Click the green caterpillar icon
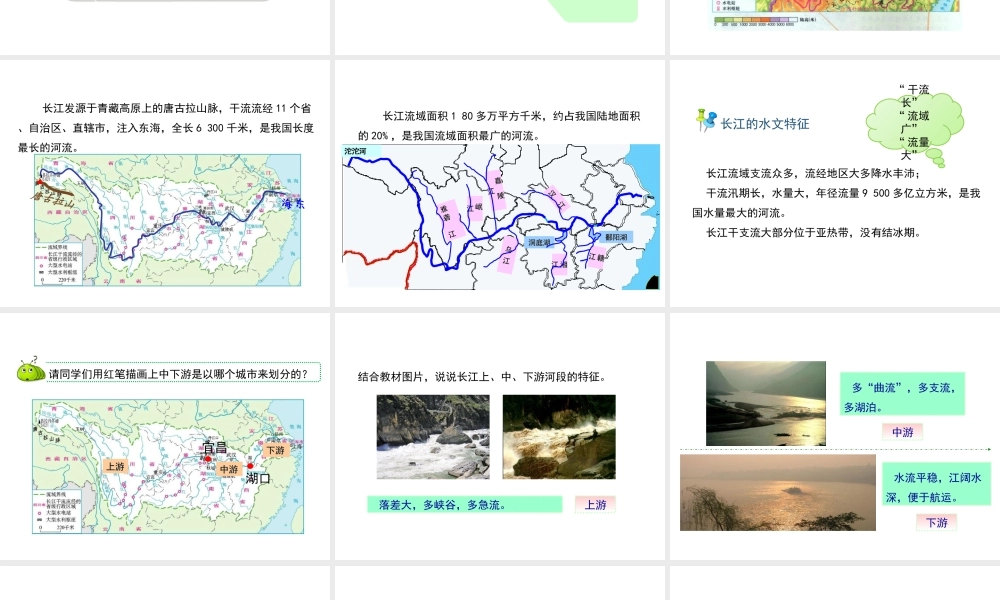This screenshot has height=600, width=1000. tap(30, 370)
